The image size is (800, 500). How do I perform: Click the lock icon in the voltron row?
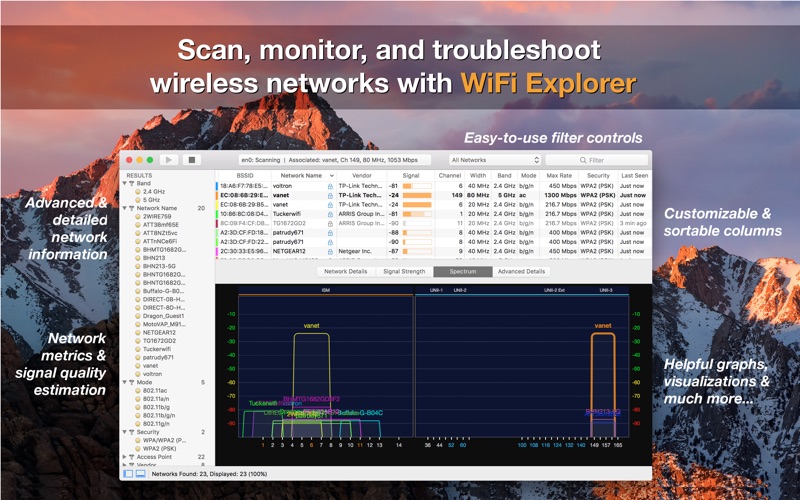point(330,186)
